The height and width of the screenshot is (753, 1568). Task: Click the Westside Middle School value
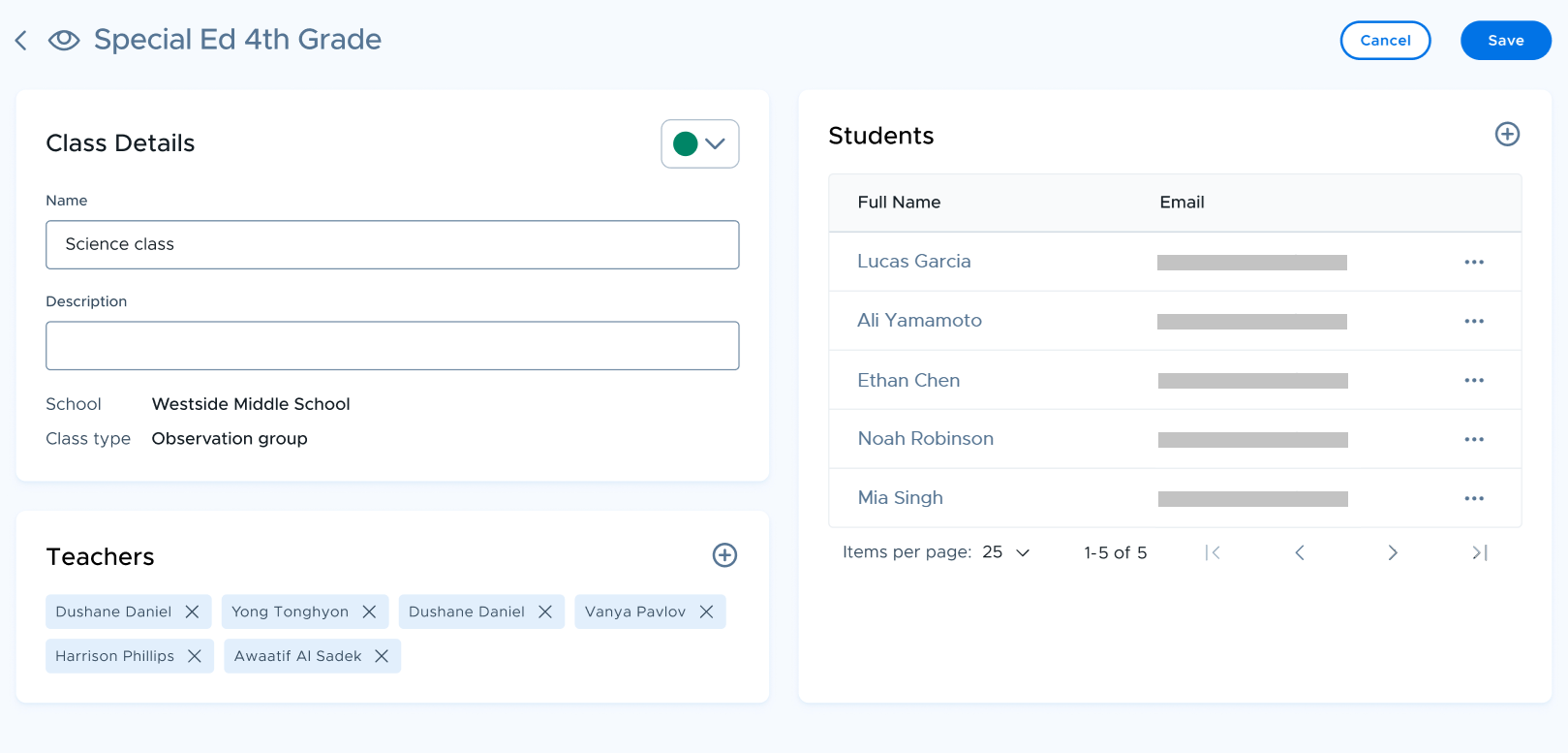(251, 404)
